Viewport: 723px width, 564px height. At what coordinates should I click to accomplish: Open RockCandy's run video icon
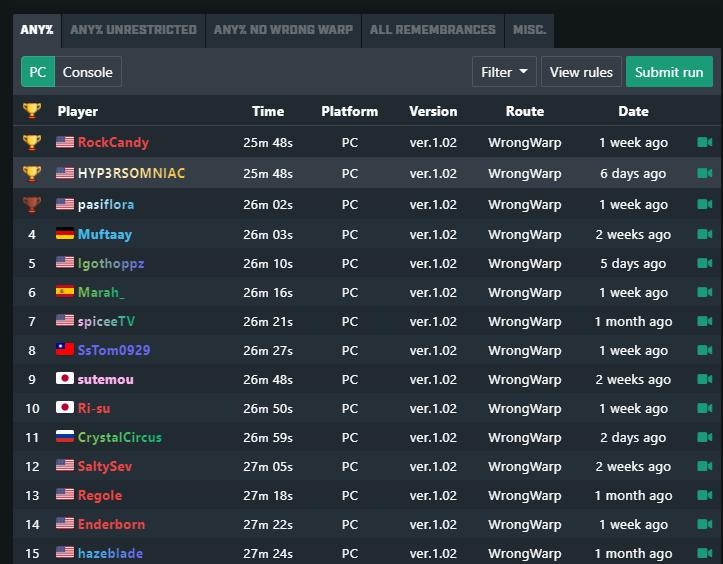(x=704, y=143)
